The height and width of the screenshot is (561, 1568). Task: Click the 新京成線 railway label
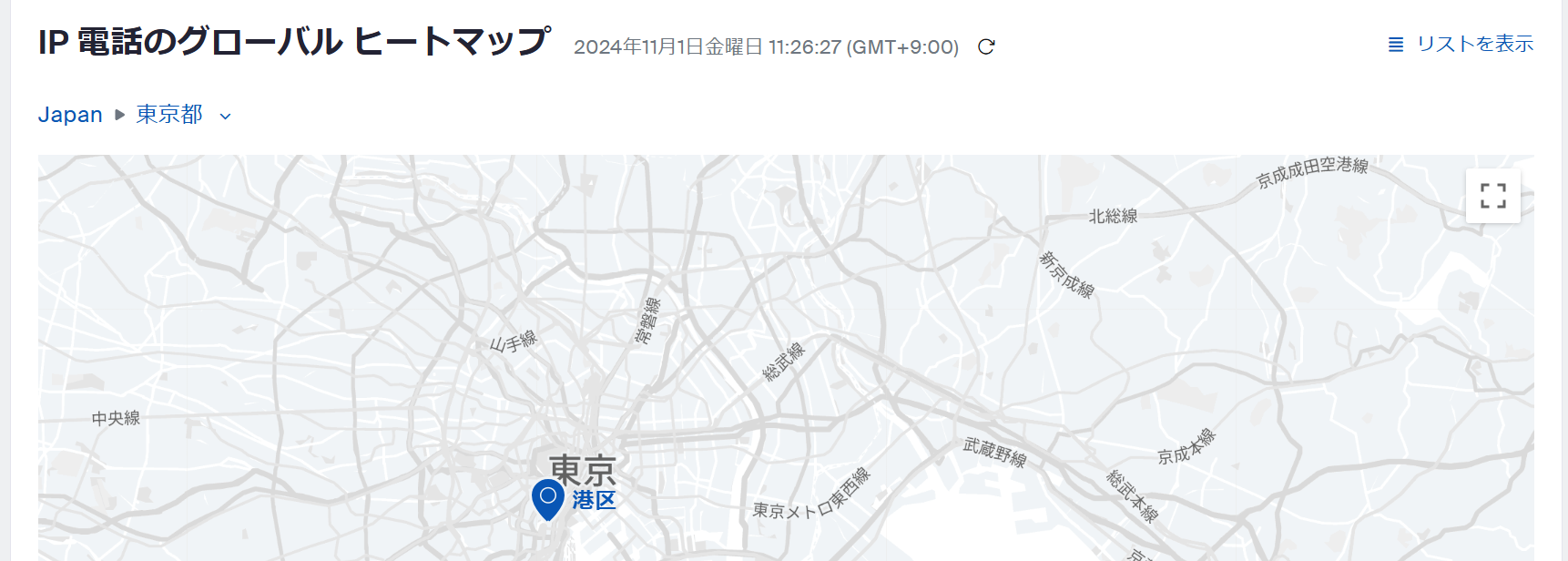(1067, 274)
